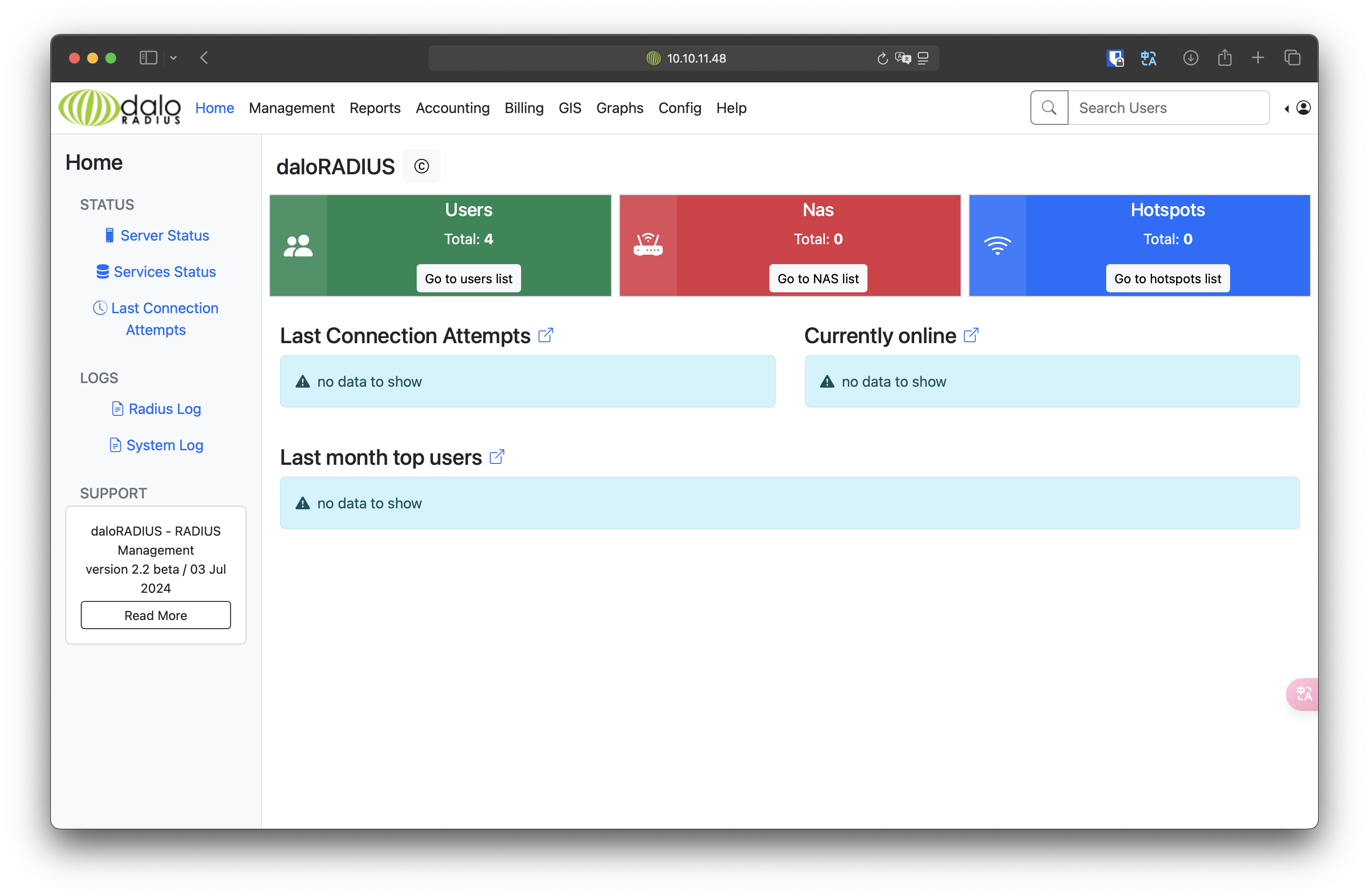Click the Nas 'Total: 0' text

pos(818,239)
